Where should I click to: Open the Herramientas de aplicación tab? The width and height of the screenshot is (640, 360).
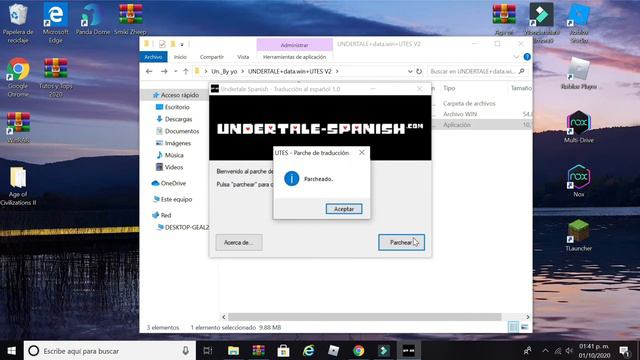coord(294,57)
